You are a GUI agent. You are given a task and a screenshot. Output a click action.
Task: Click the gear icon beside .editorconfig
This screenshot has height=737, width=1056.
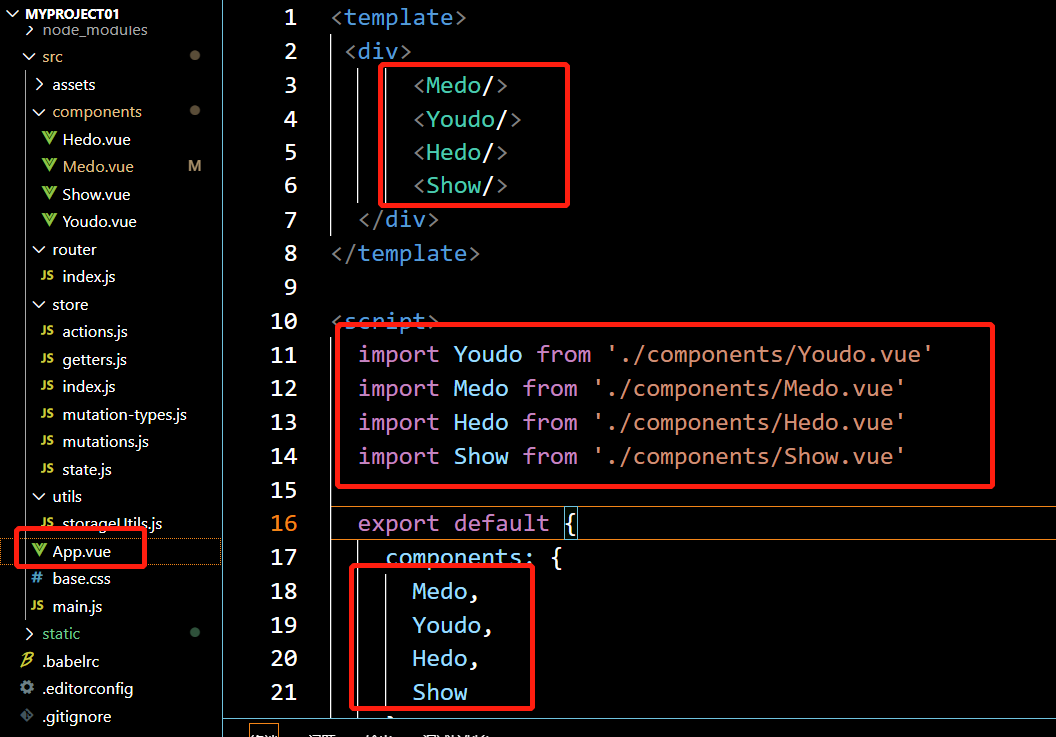(27, 688)
